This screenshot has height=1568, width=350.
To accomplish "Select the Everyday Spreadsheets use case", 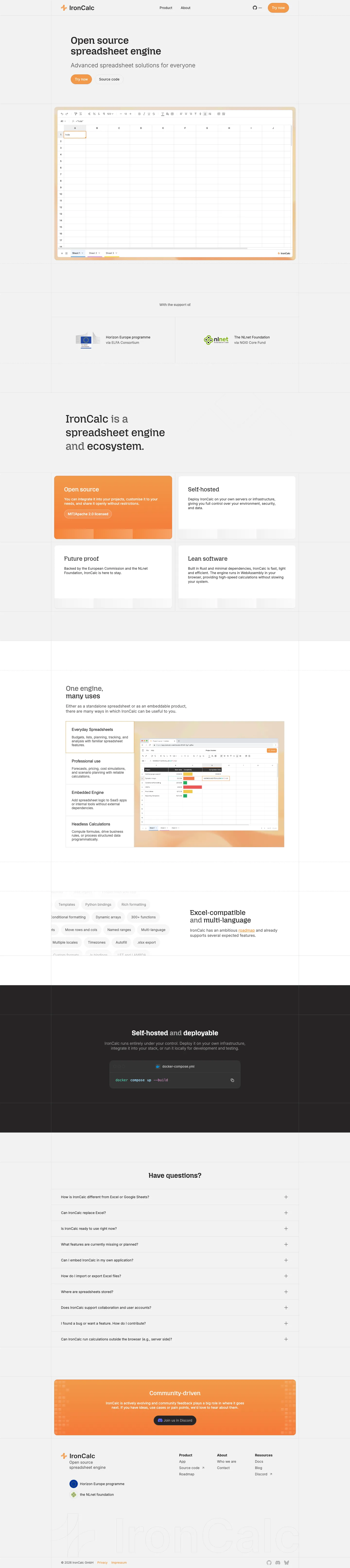I will click(x=100, y=737).
